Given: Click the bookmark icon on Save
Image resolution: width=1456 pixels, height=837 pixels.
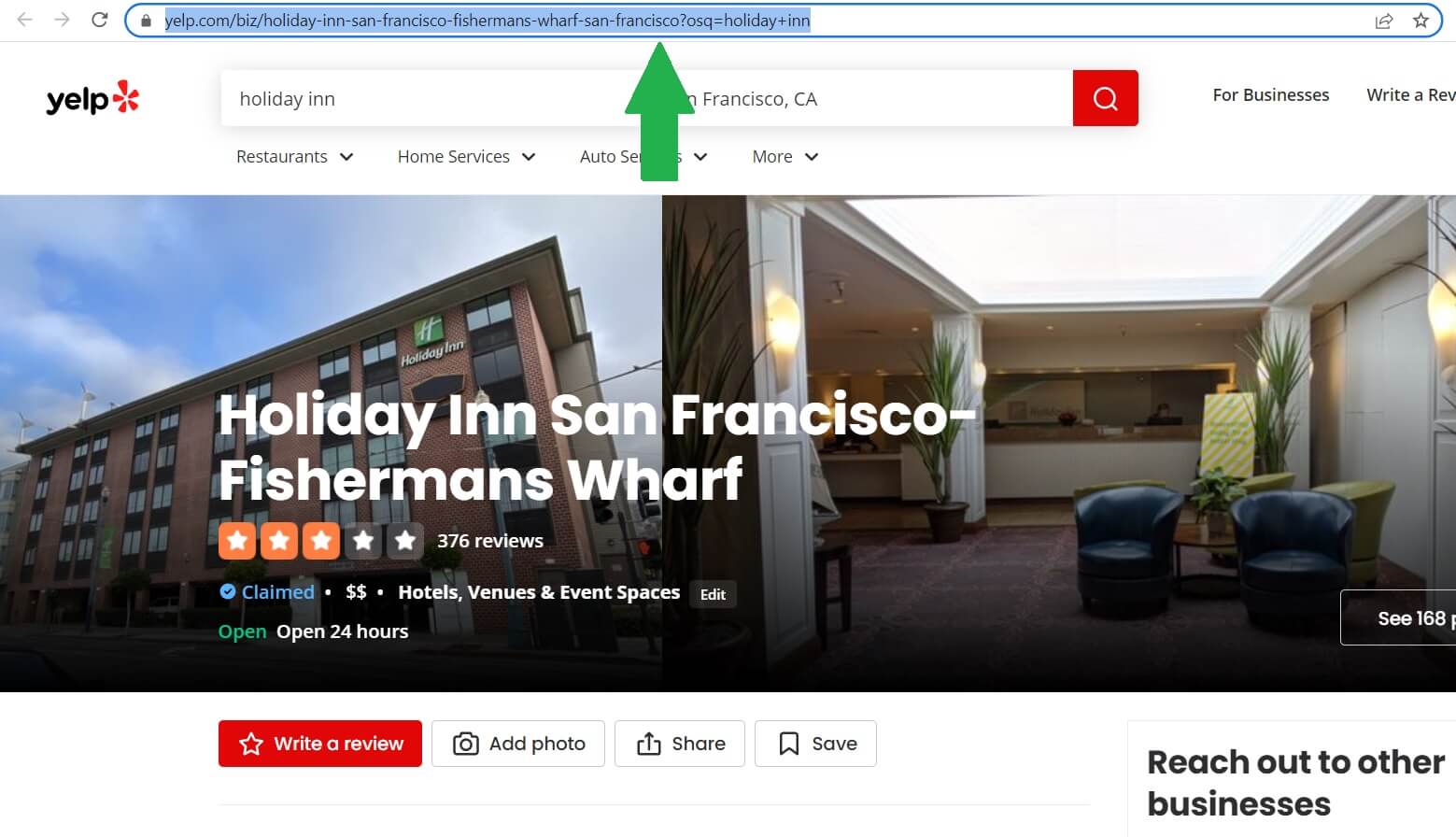Looking at the screenshot, I should point(789,744).
